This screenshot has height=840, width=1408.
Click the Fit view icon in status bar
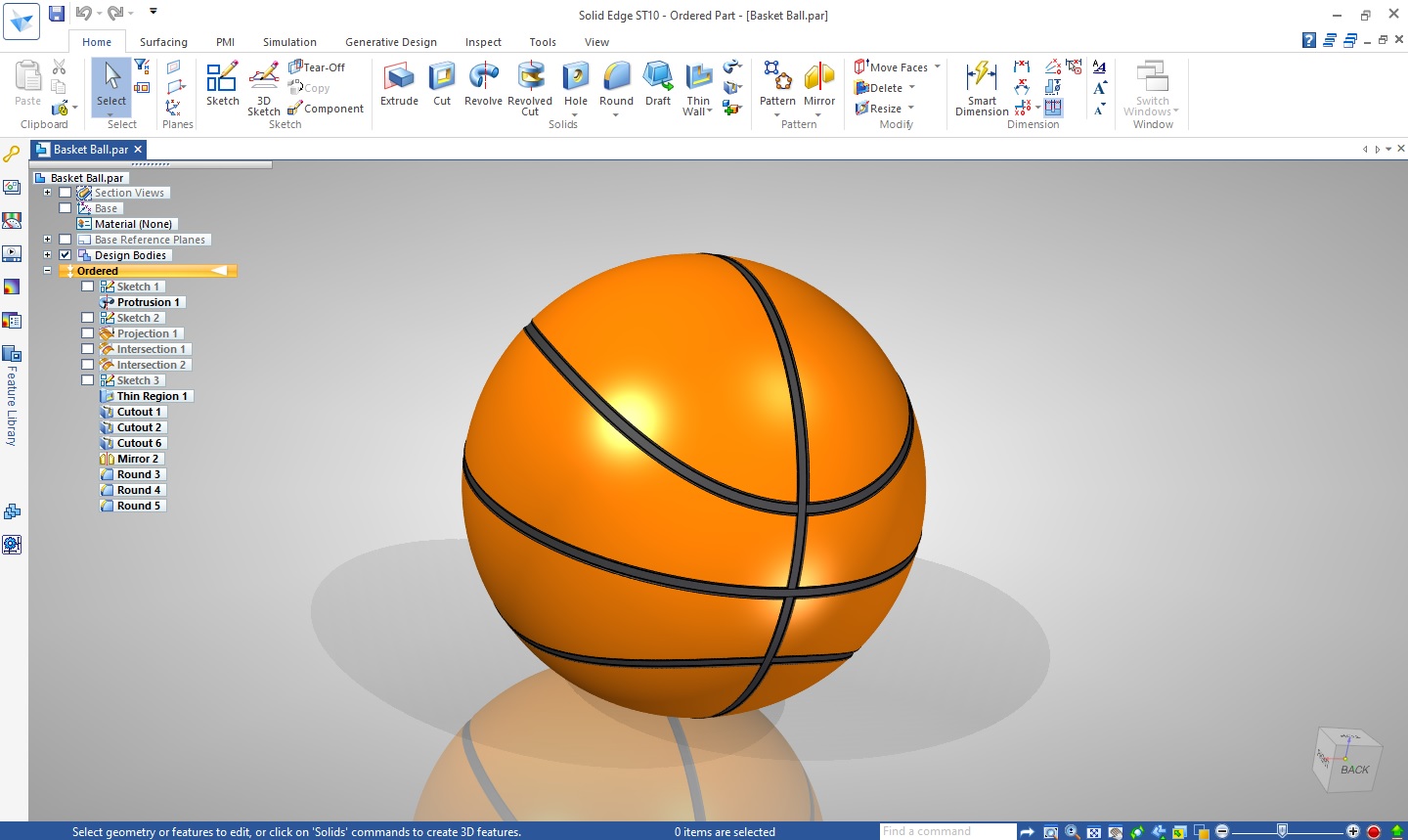(1093, 832)
